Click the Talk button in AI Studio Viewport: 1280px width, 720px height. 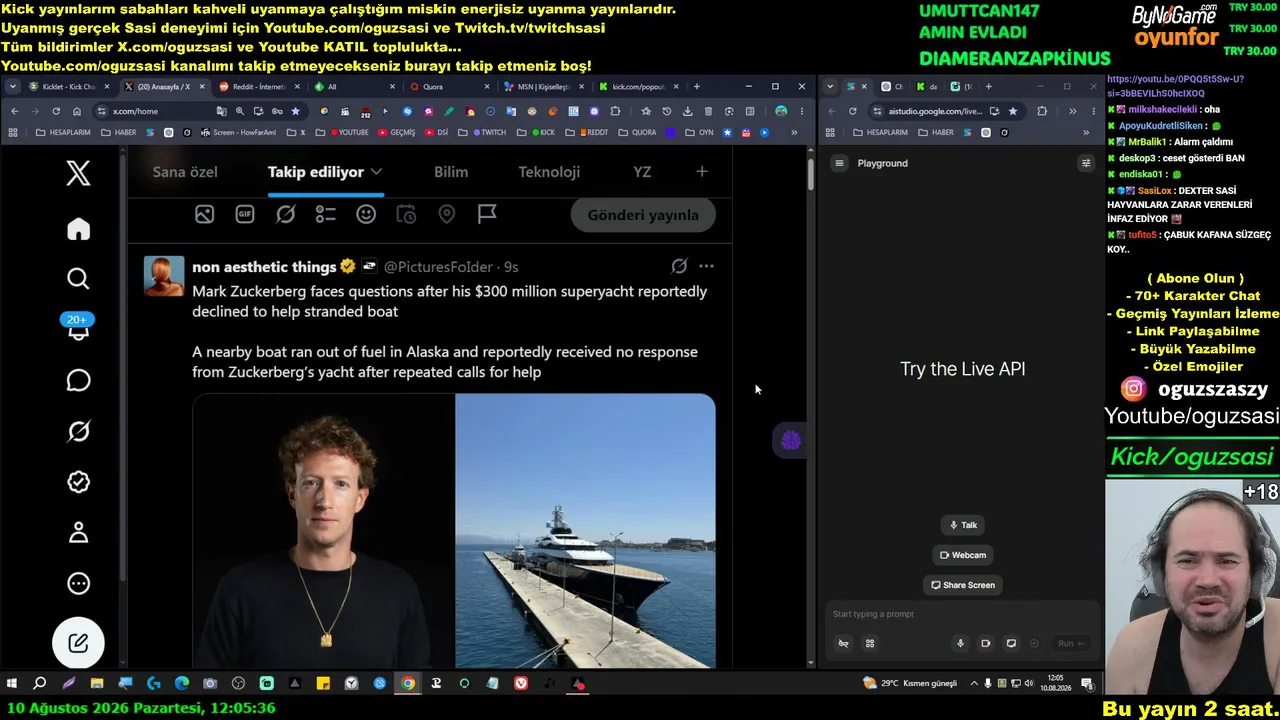click(x=963, y=525)
